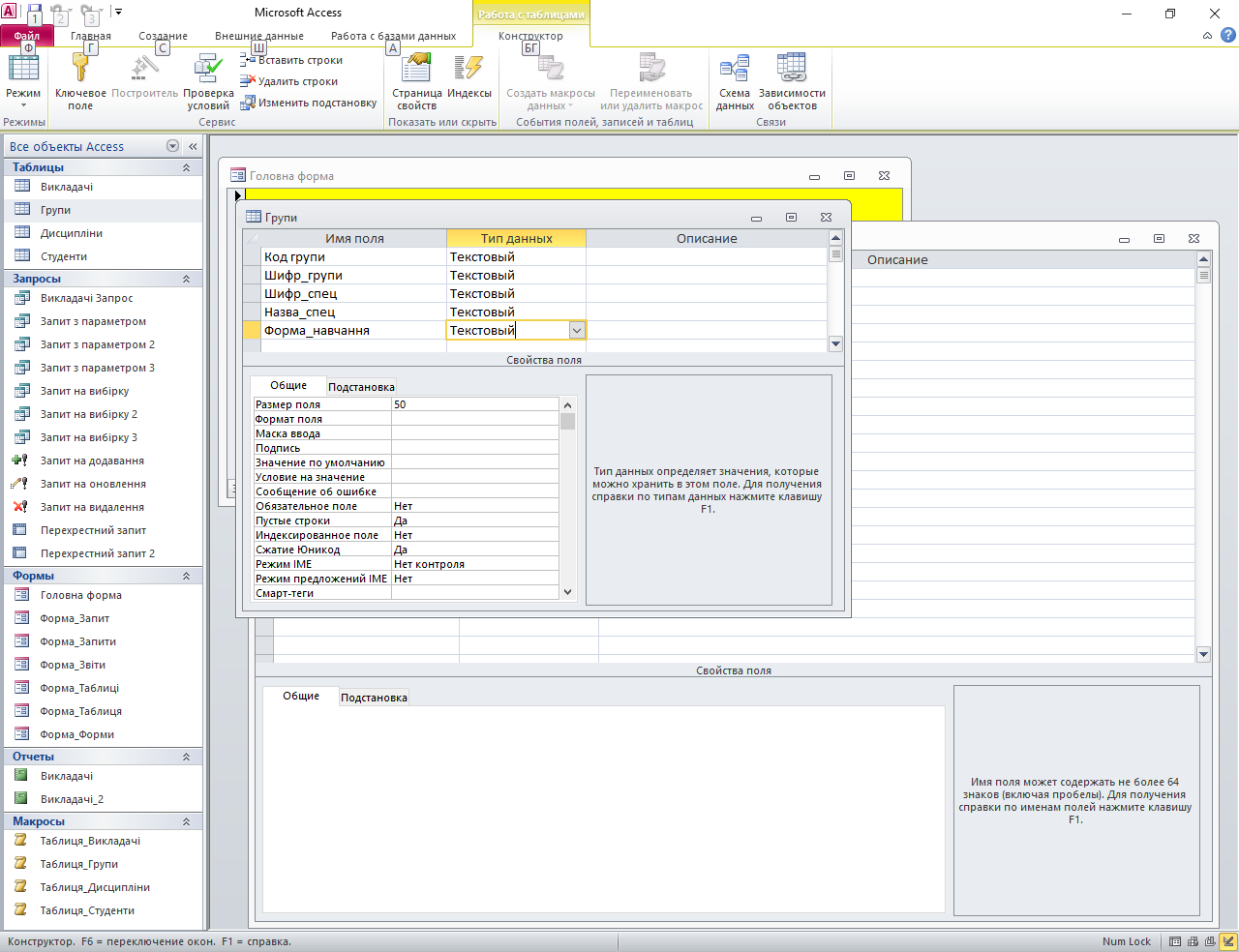Select the Запит на видалення delete query
The image size is (1239, 952).
(x=102, y=507)
